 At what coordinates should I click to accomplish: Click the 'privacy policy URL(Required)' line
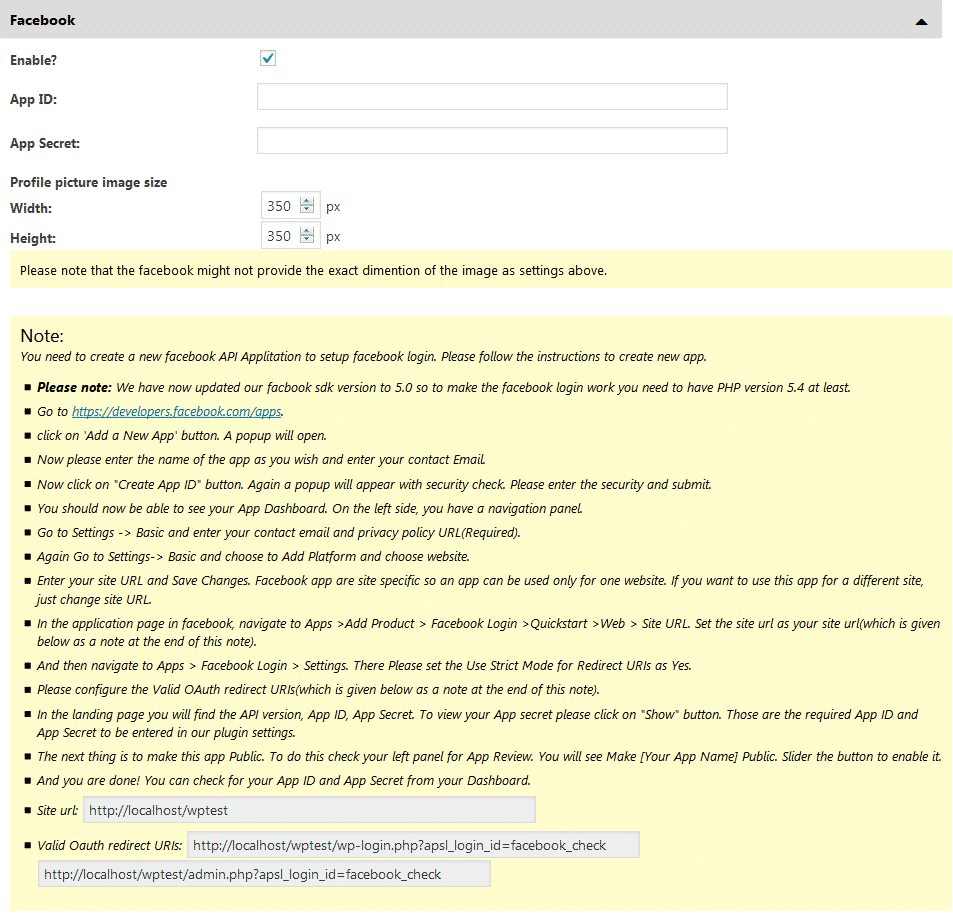pos(279,532)
